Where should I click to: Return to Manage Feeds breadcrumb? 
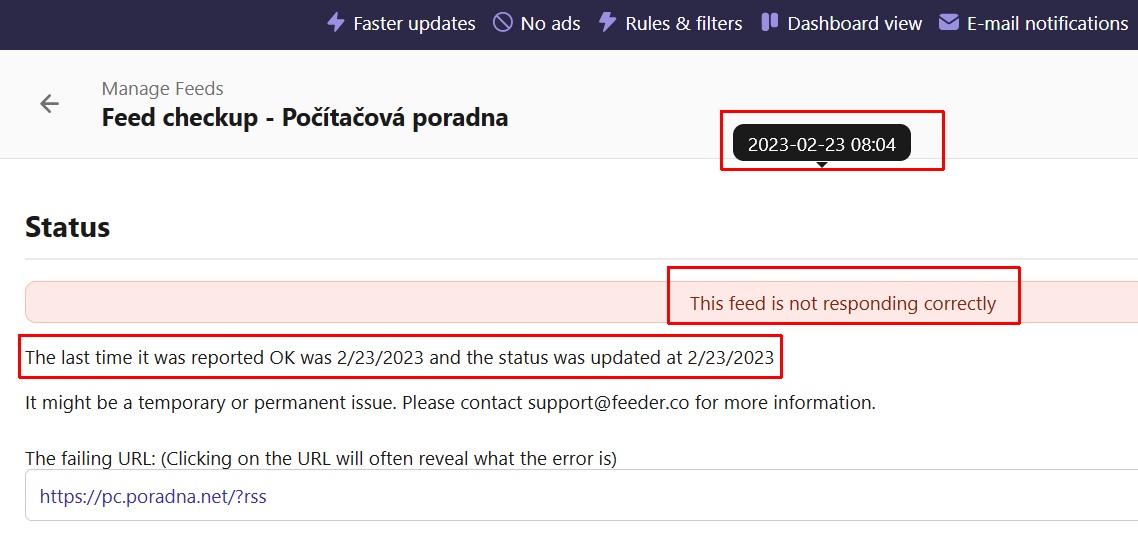[162, 89]
